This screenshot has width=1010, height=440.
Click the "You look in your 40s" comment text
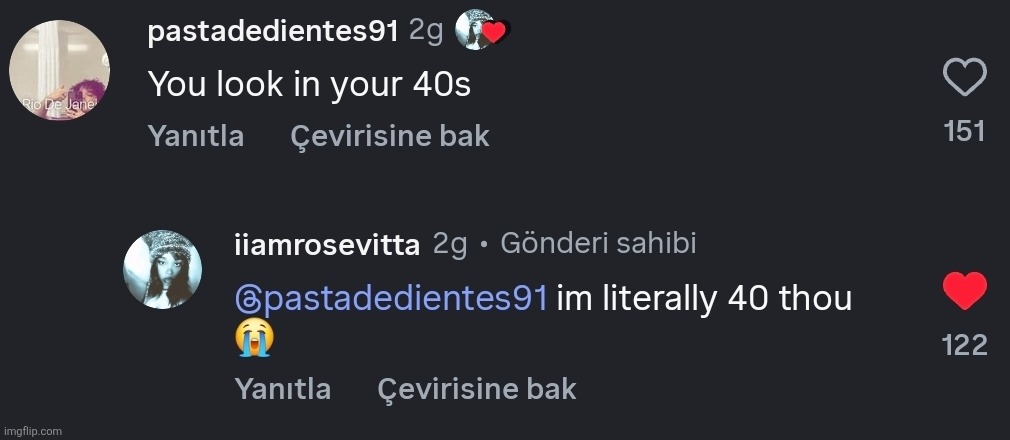tap(309, 85)
